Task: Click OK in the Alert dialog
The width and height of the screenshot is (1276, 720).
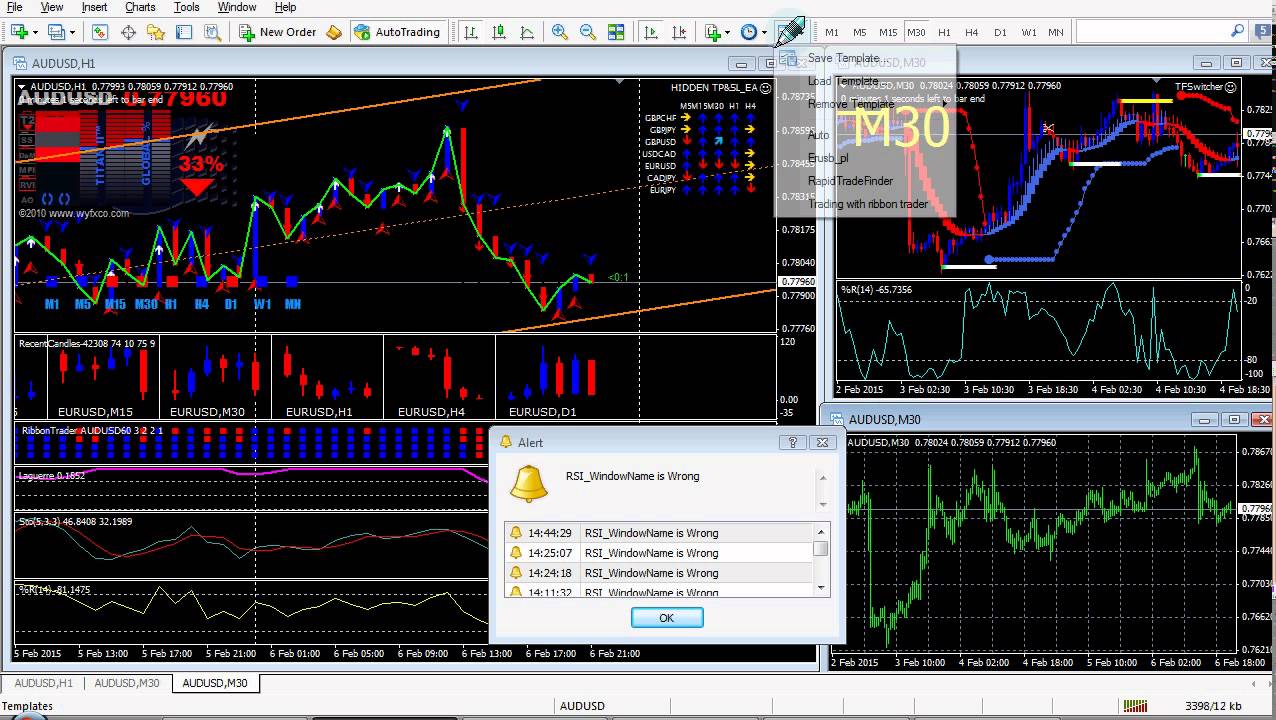Action: [667, 618]
